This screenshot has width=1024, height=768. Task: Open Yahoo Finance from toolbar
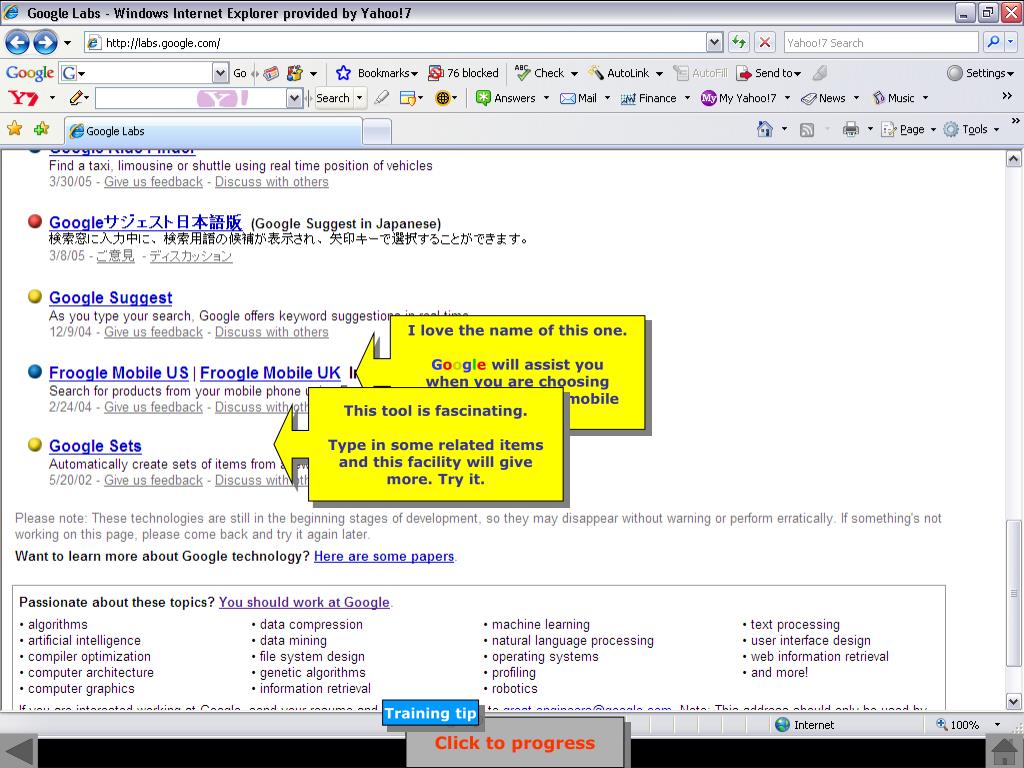pos(648,98)
